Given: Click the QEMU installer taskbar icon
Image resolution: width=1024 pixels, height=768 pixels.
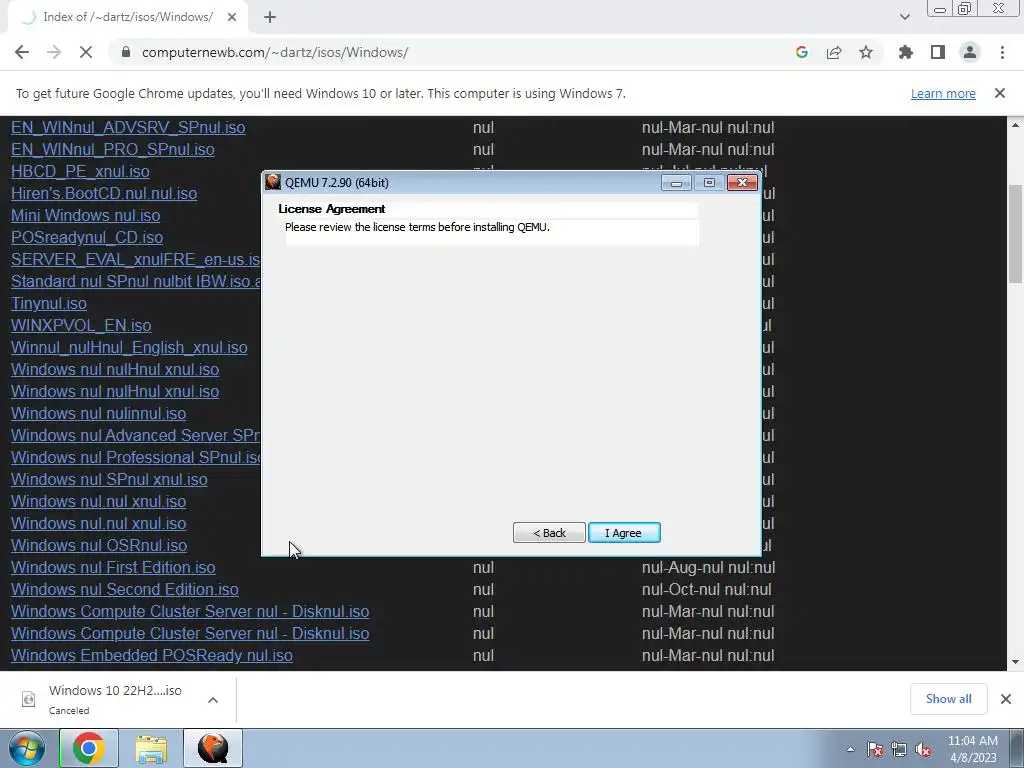Looking at the screenshot, I should click(213, 748).
